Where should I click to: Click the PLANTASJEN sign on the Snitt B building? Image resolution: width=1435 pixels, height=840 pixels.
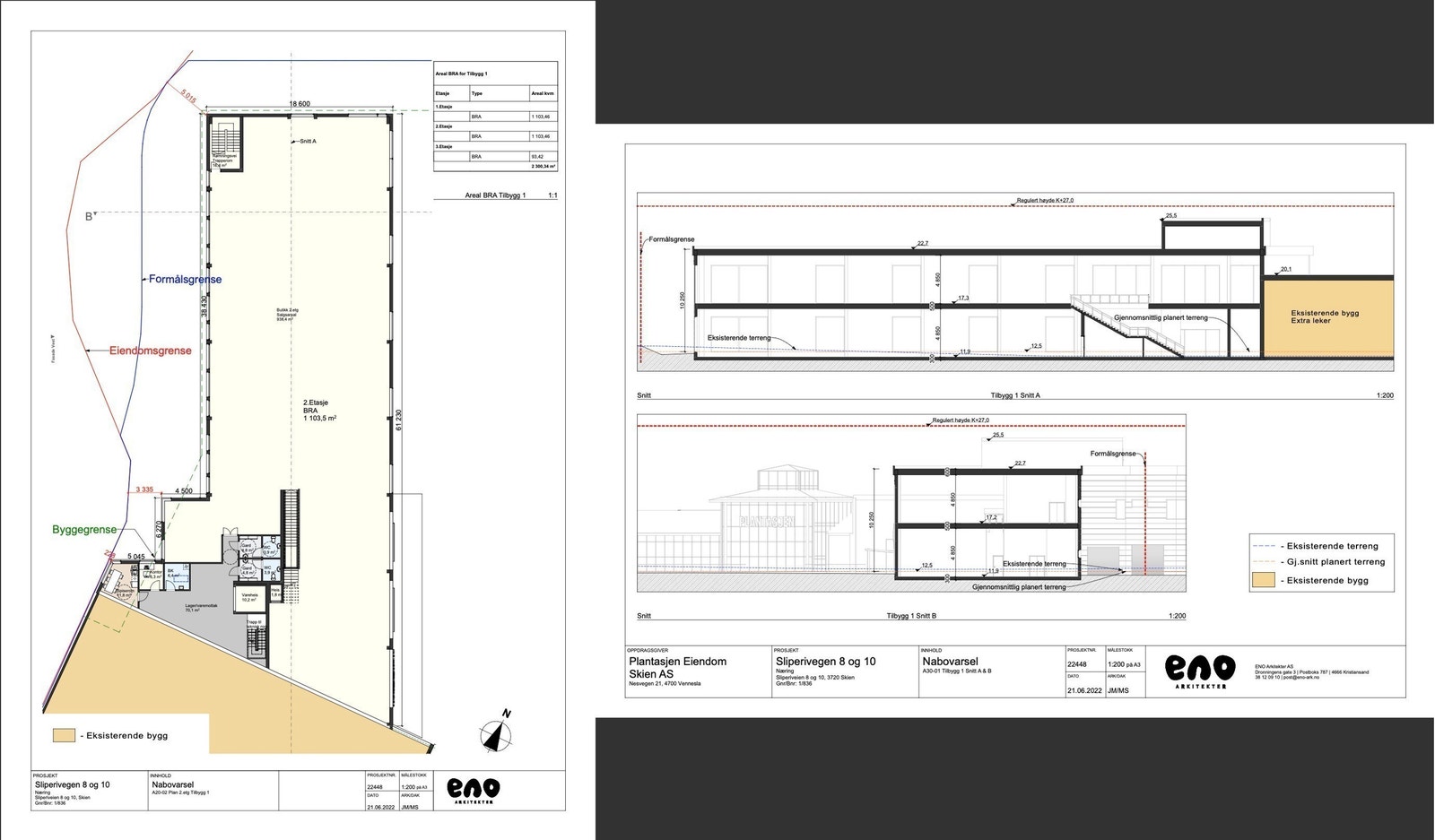[767, 521]
